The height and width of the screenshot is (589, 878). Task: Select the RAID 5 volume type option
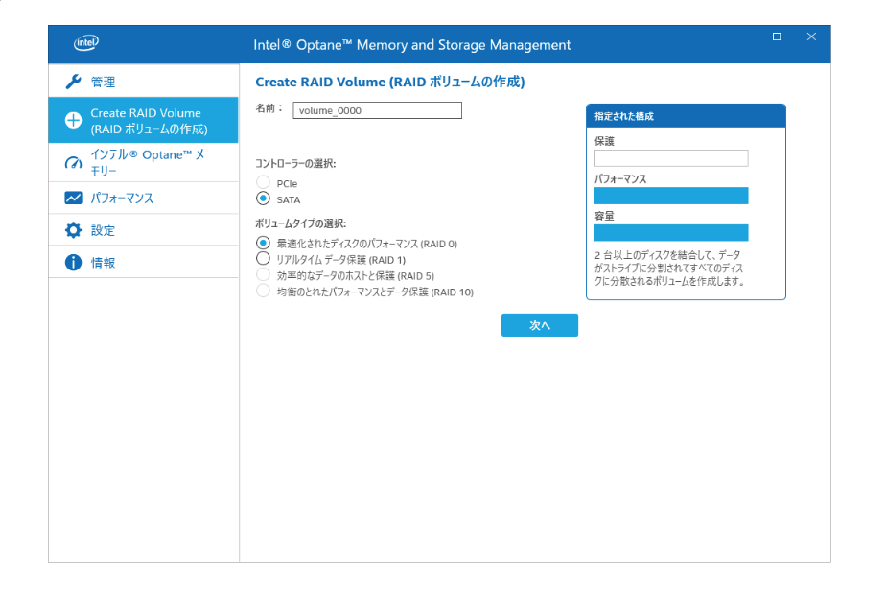coord(263,275)
